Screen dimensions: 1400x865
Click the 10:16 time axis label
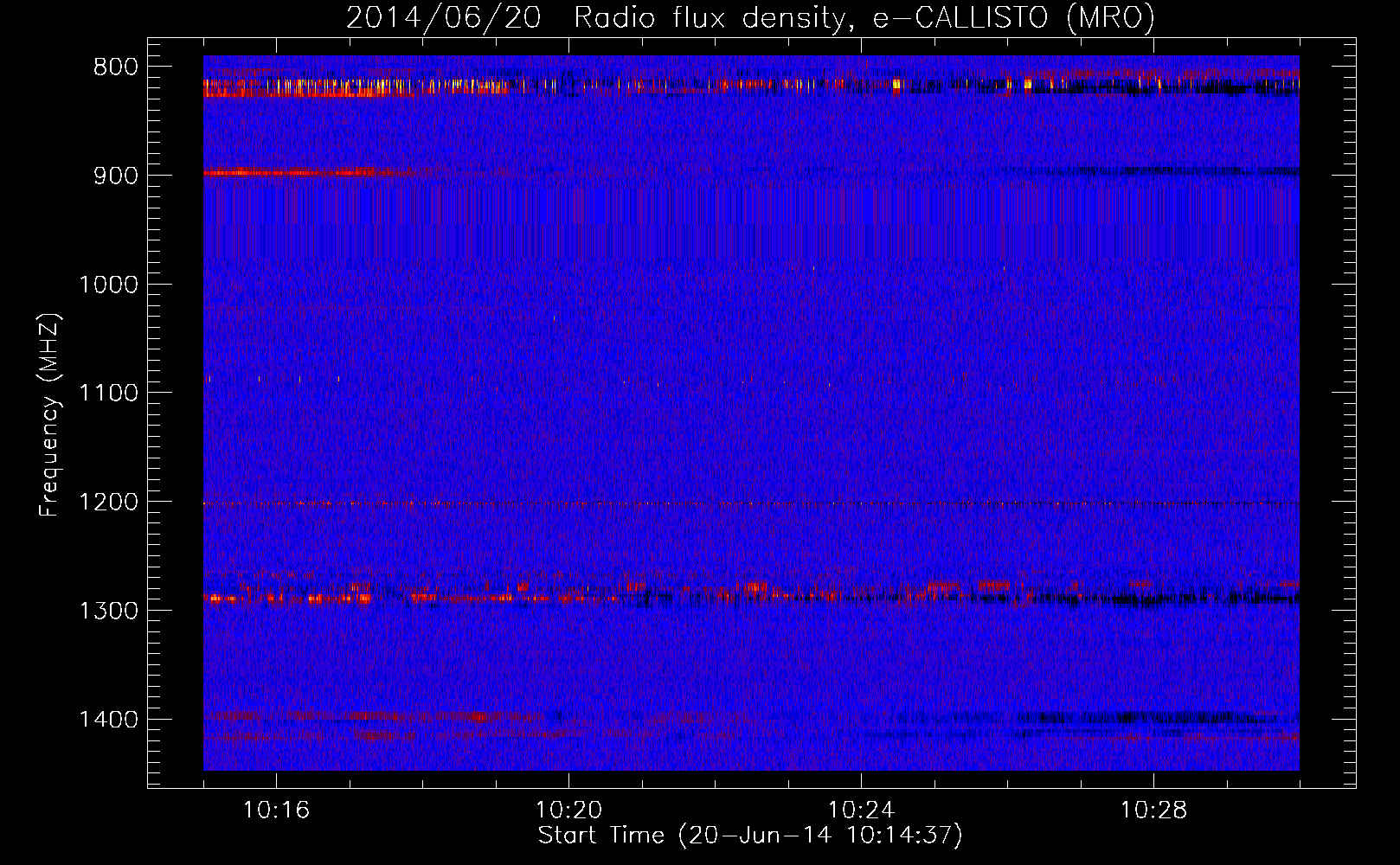click(276, 811)
